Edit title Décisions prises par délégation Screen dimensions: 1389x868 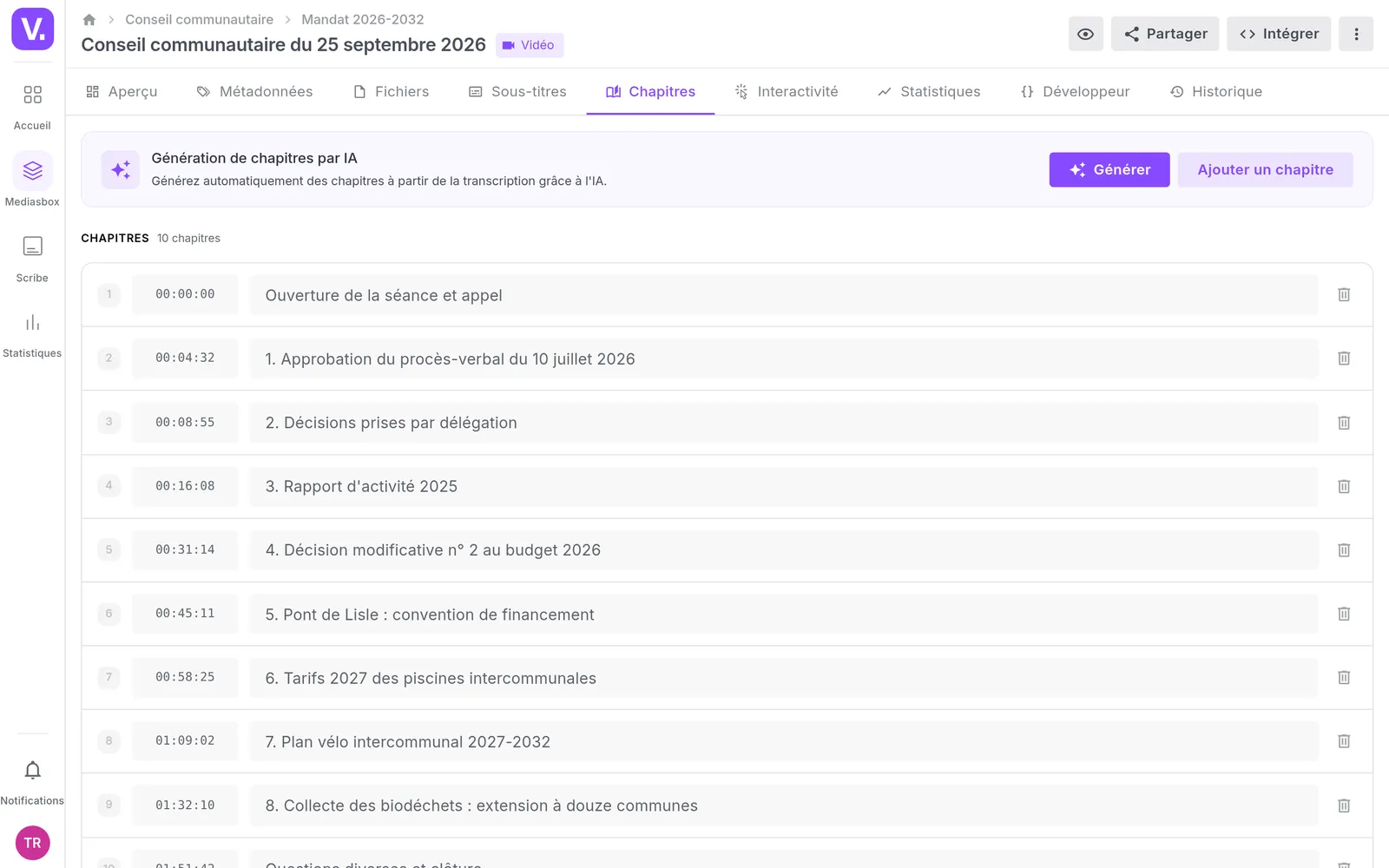point(784,423)
